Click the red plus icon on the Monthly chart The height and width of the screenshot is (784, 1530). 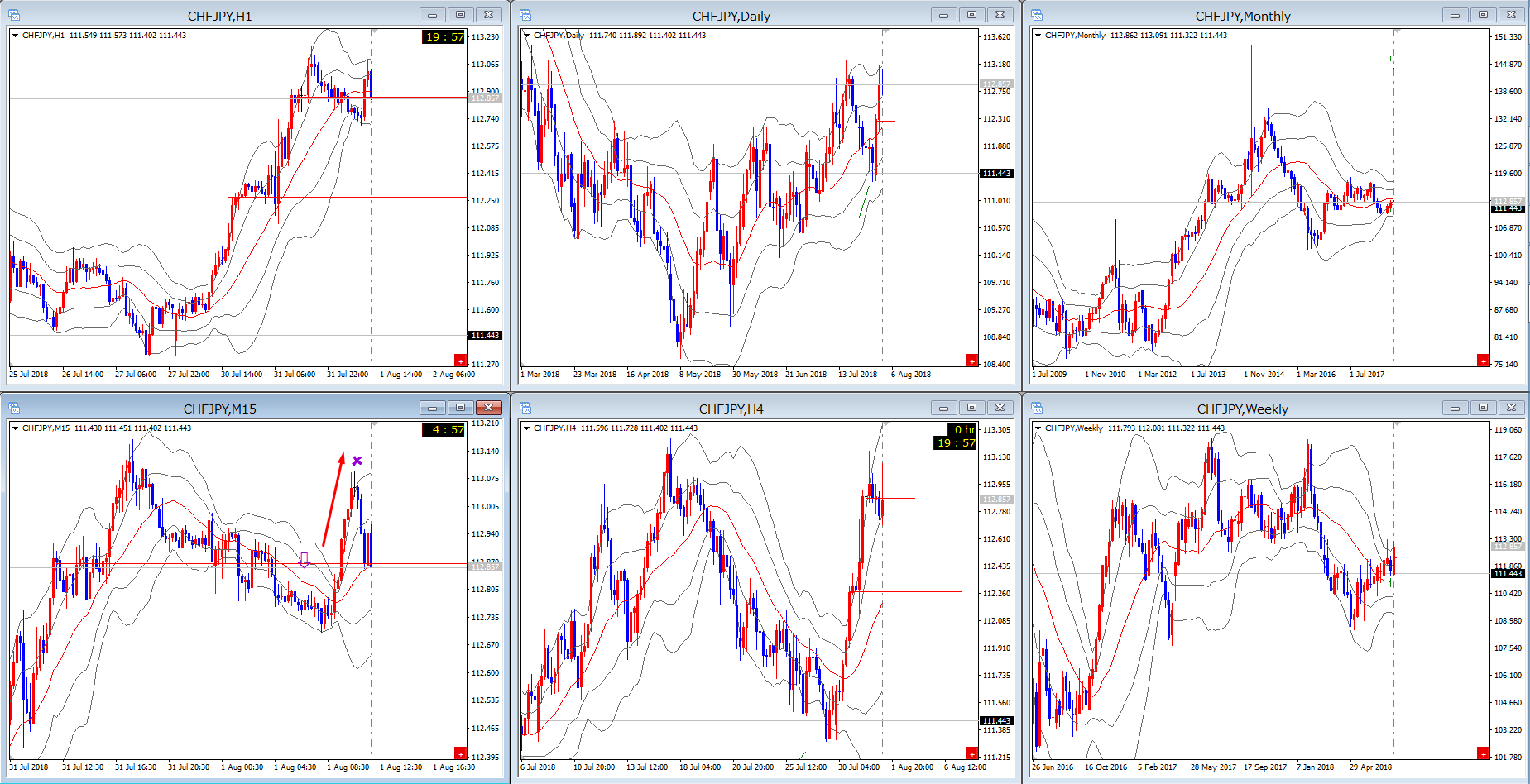click(x=1483, y=360)
